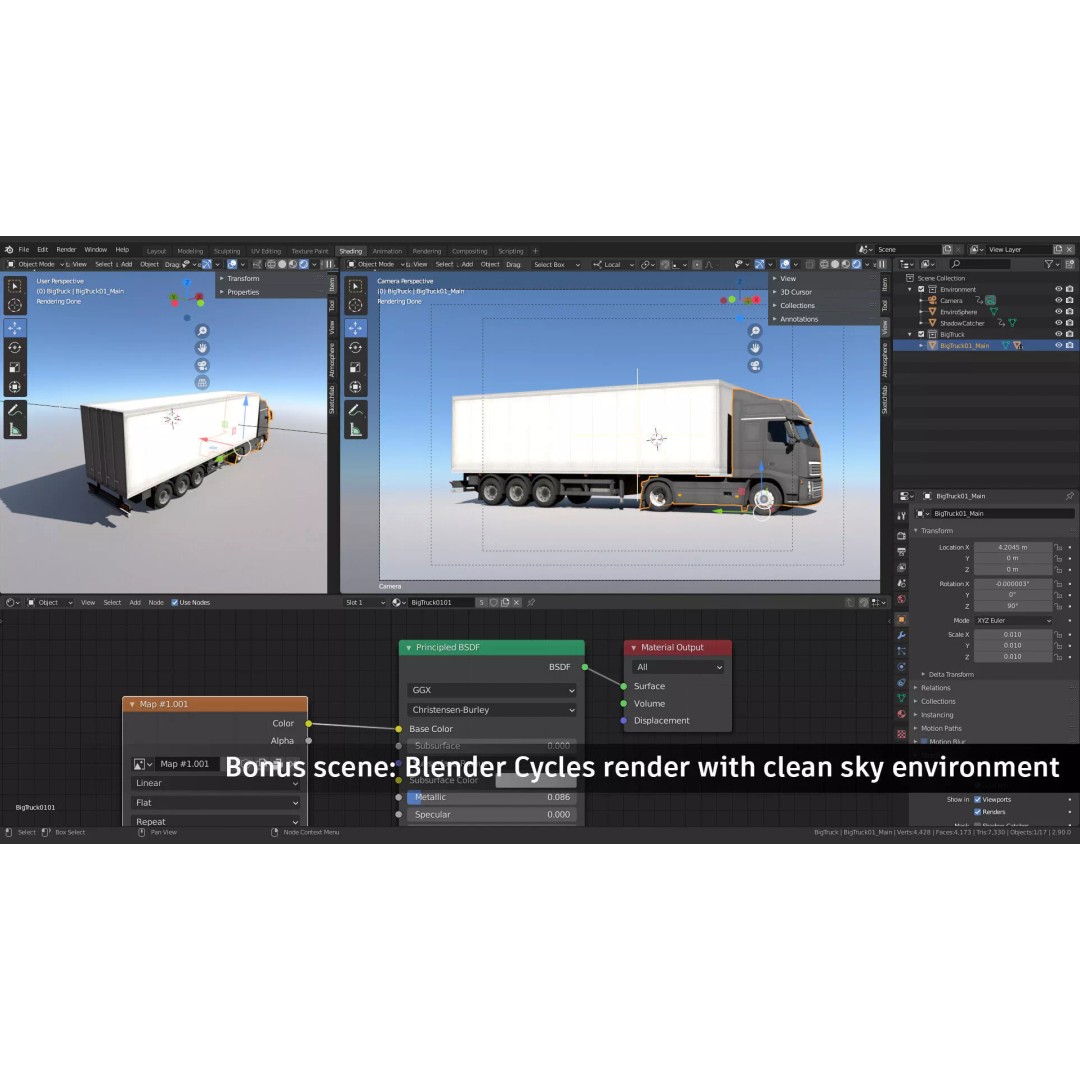This screenshot has height=1080, width=1080.
Task: Select the Move tool in the left viewport toolbar
Action: click(14, 329)
